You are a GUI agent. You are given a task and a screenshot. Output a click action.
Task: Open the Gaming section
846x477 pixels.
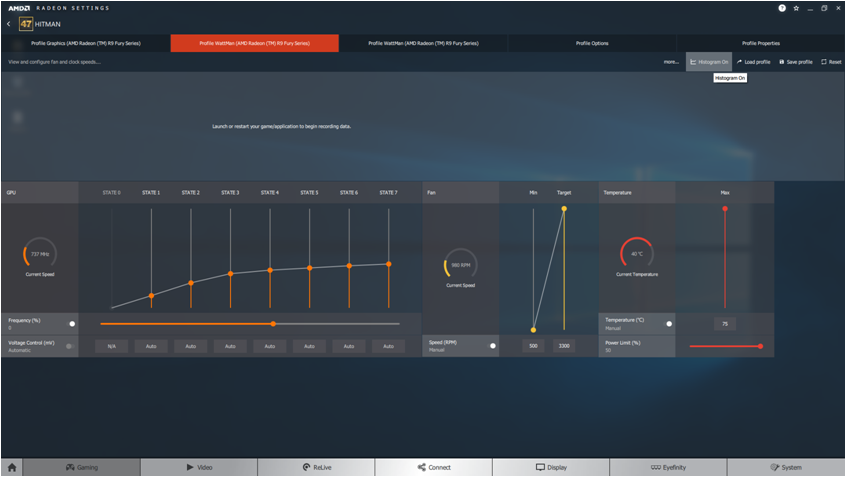tap(81, 467)
